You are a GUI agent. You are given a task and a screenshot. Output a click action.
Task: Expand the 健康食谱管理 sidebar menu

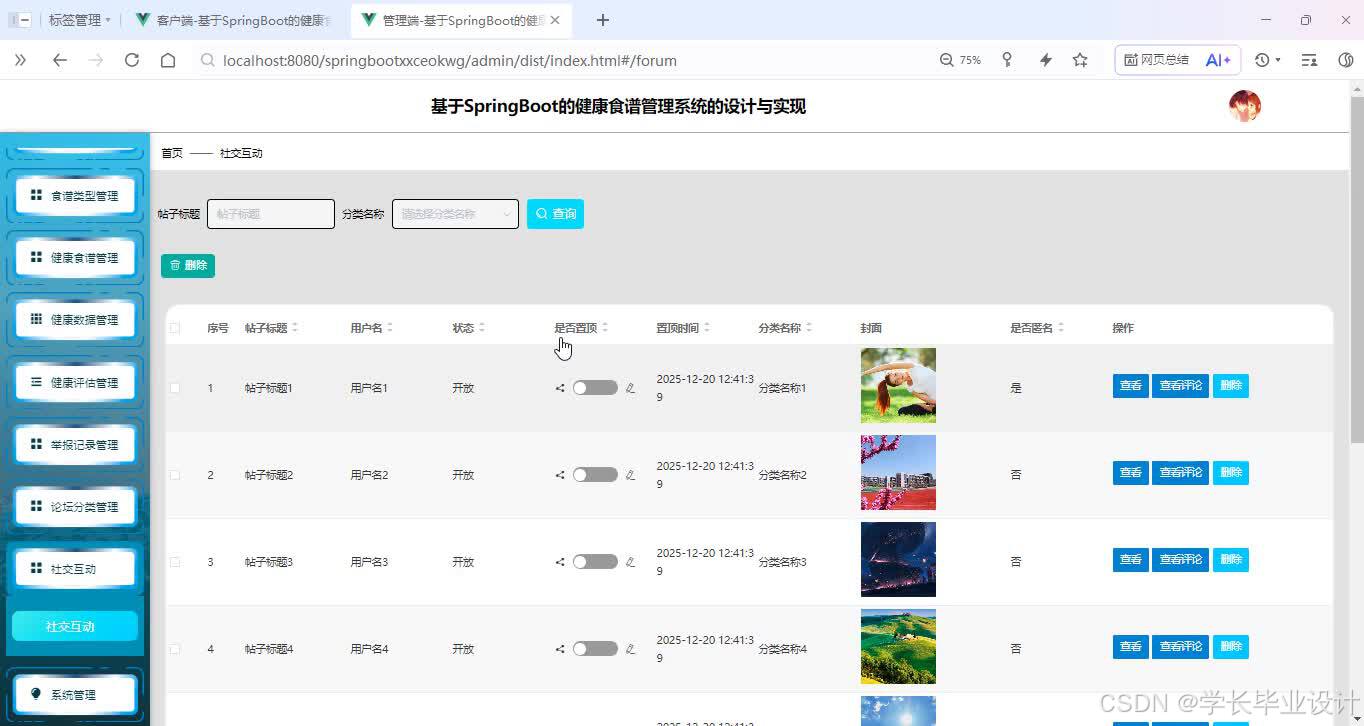point(75,257)
